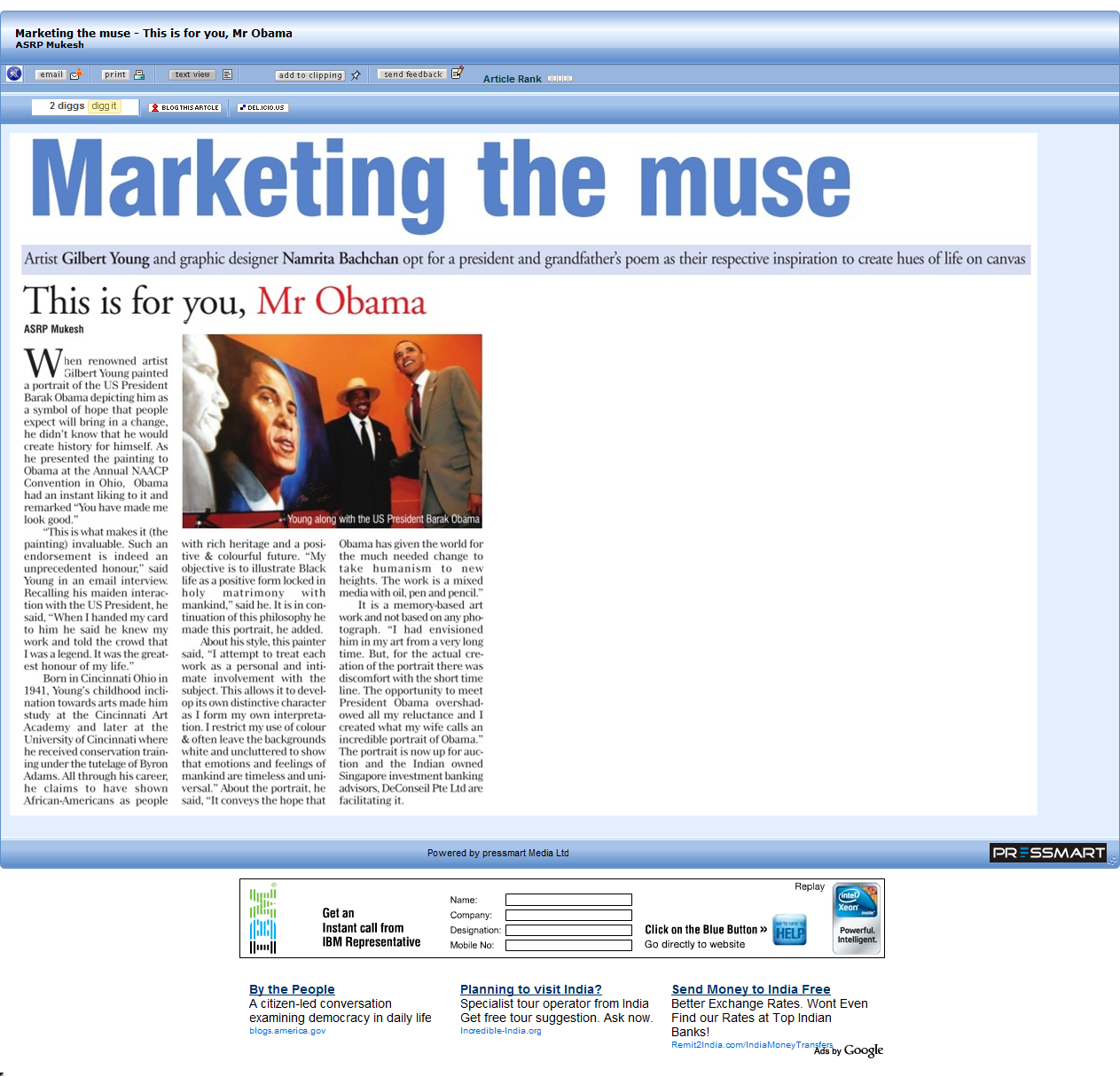The height and width of the screenshot is (1077, 1120).
Task: Click the IBM logo in ad
Action: [263, 918]
